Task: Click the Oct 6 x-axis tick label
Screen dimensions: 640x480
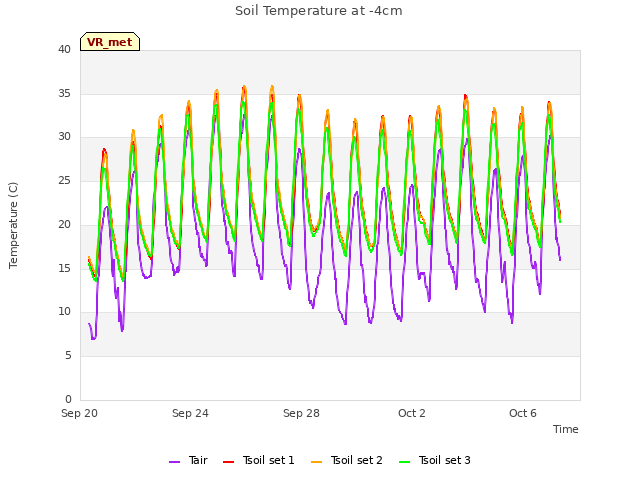Action: point(523,413)
